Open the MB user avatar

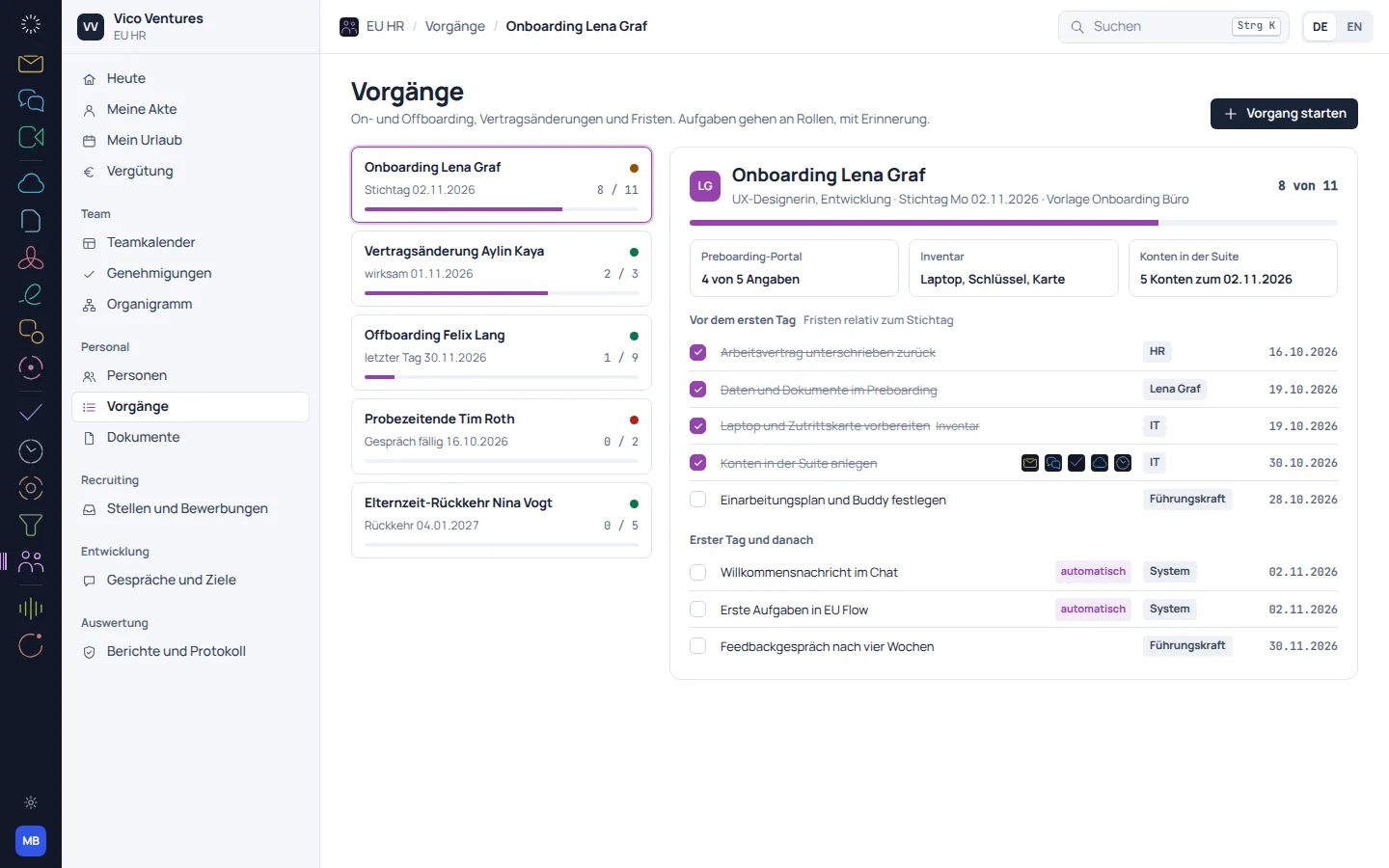click(x=31, y=841)
